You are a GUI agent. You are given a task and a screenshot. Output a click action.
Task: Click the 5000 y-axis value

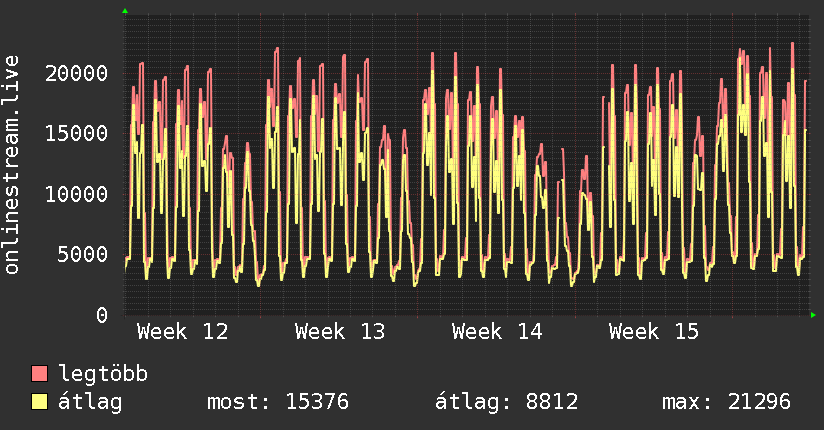point(83,255)
